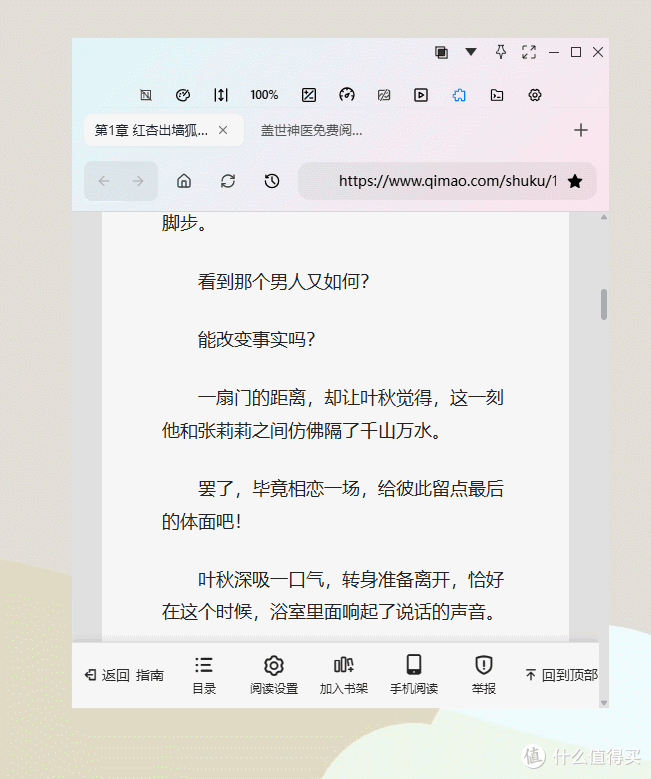Open the 指南 guide link
The height and width of the screenshot is (779, 651).
point(150,675)
